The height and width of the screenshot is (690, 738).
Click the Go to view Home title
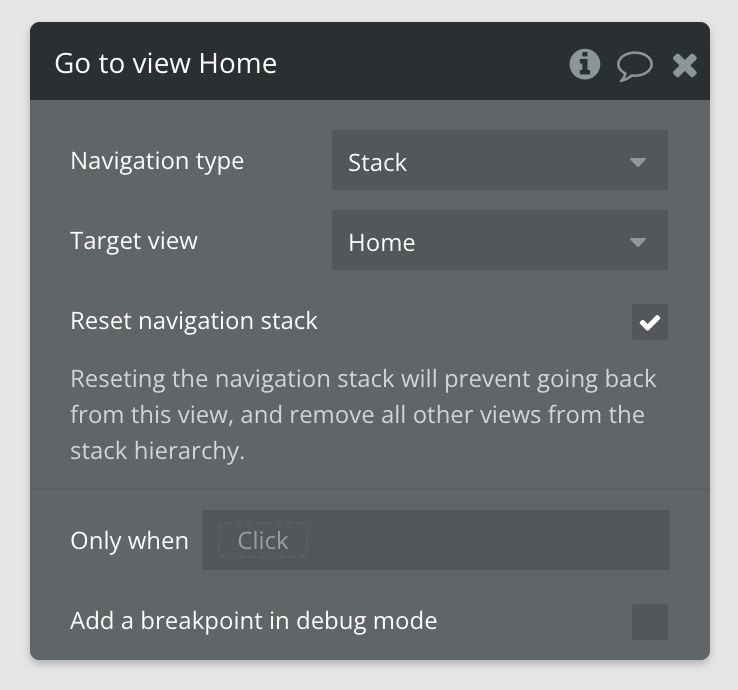point(166,63)
